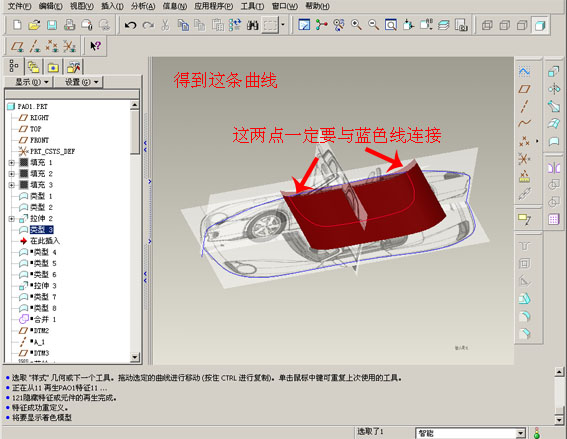Open the 插入 menu
The width and height of the screenshot is (567, 439).
tap(112, 6)
